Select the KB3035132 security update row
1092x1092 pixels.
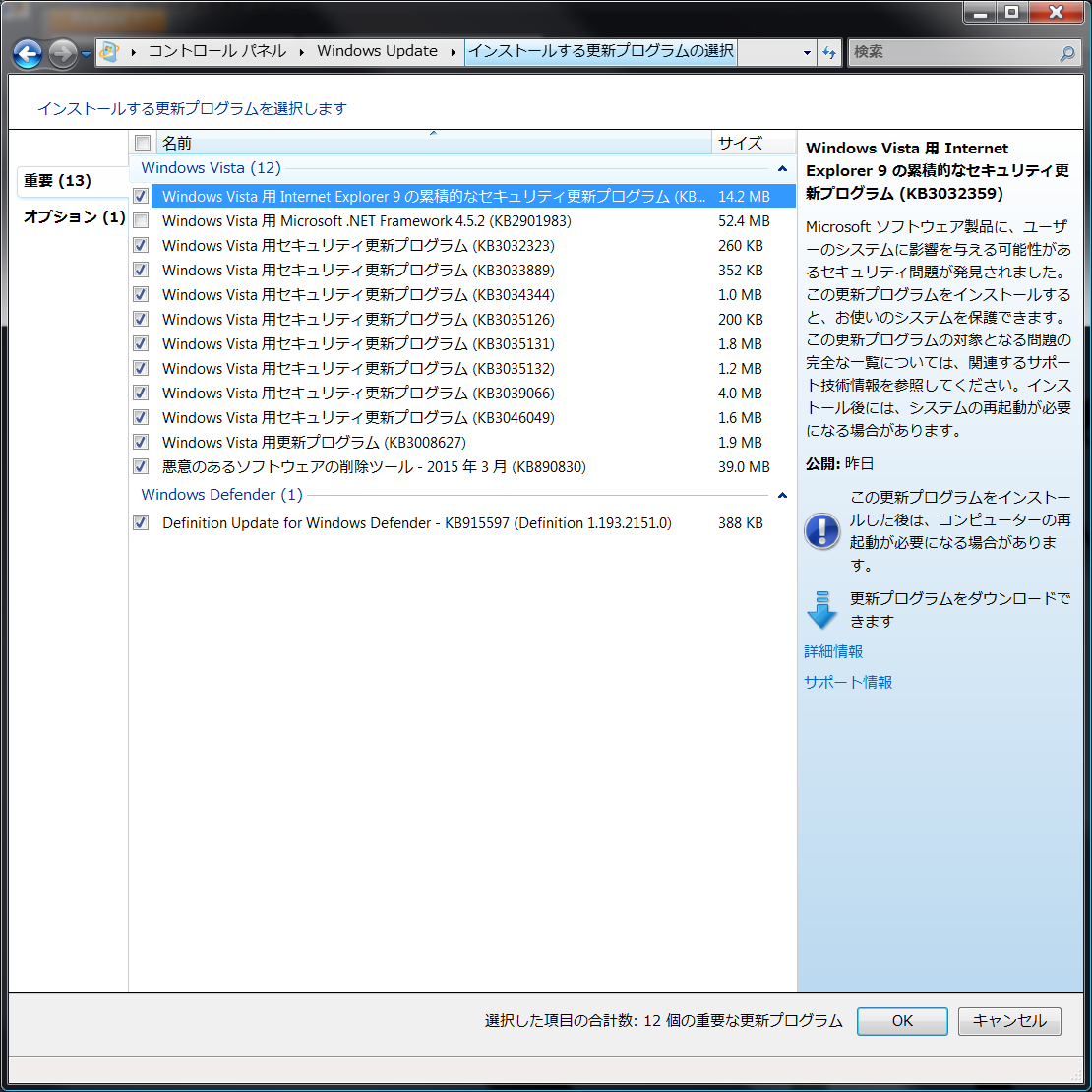point(463,368)
